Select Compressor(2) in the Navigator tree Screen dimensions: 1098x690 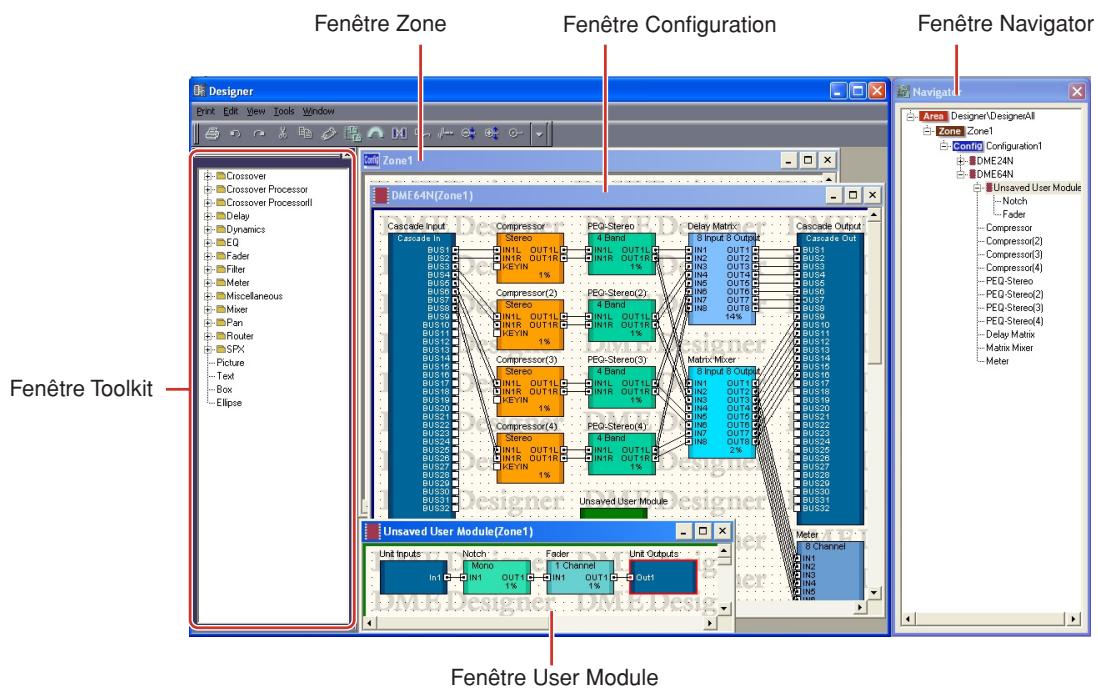[1014, 241]
